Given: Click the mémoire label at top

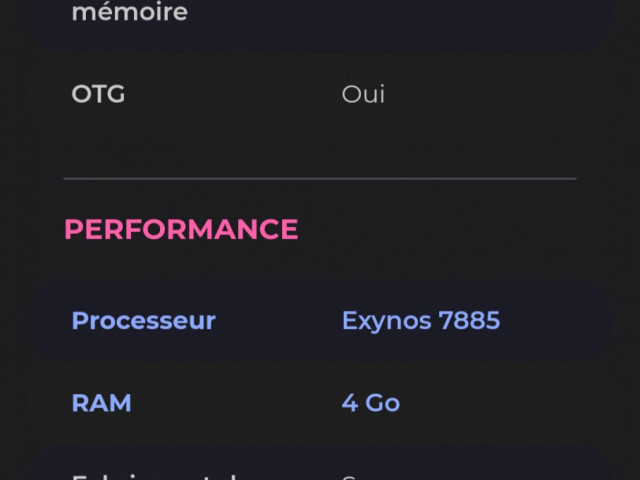Looking at the screenshot, I should coord(130,11).
